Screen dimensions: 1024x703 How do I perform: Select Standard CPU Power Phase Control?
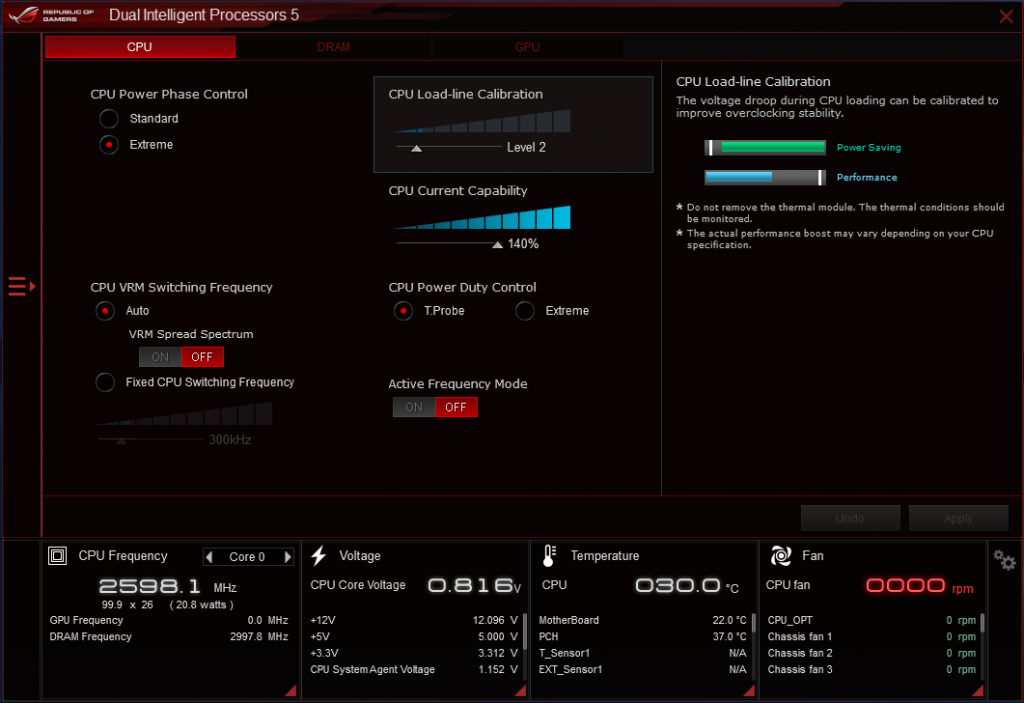coord(108,119)
